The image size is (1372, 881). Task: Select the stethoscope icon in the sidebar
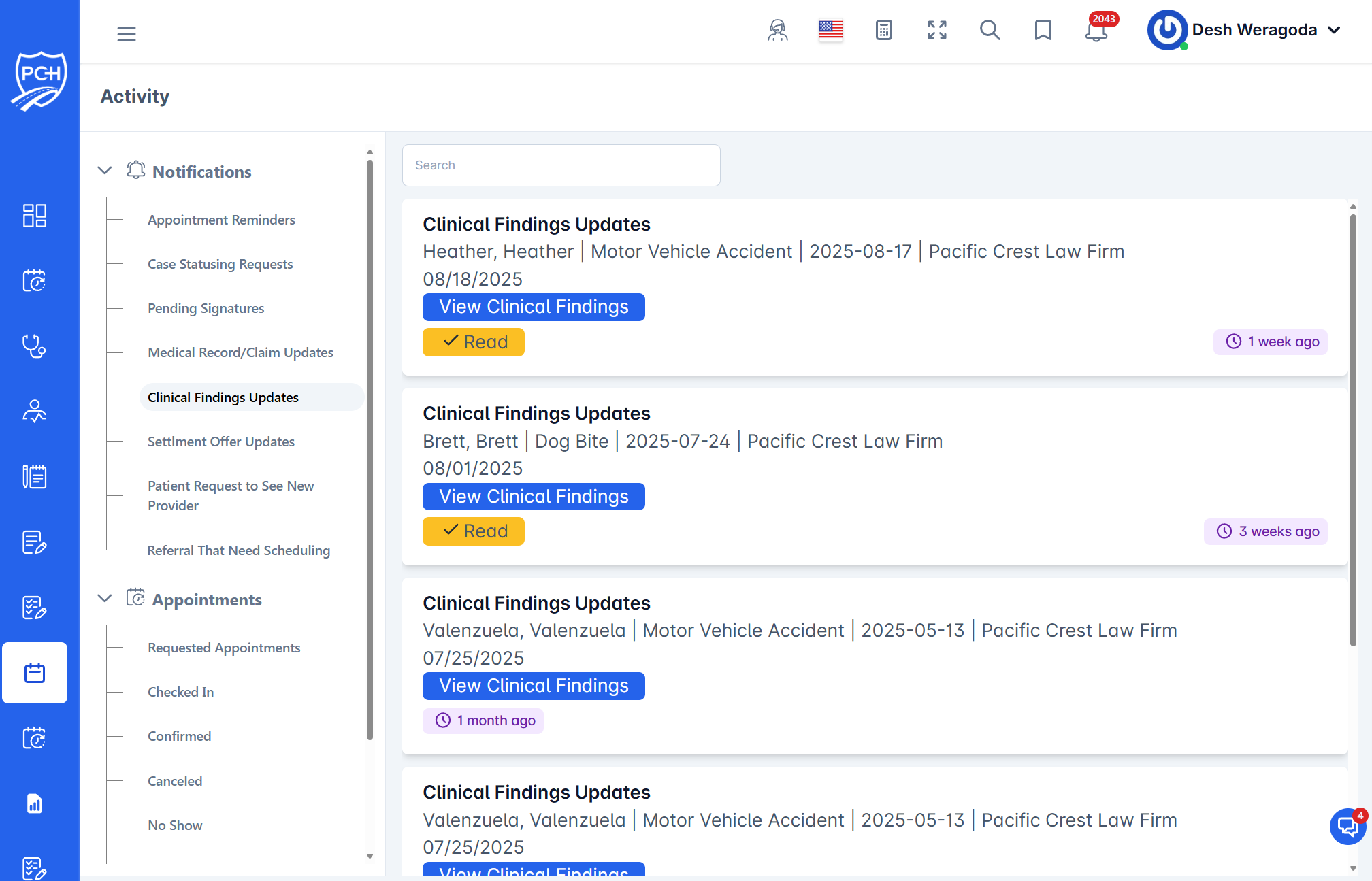35,346
